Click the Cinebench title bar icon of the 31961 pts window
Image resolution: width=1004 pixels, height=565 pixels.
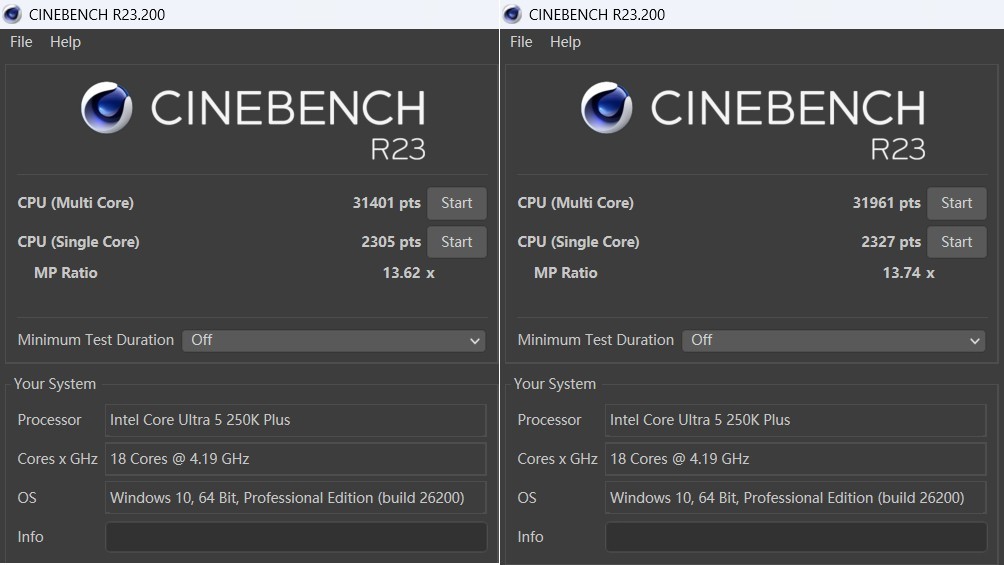[512, 14]
